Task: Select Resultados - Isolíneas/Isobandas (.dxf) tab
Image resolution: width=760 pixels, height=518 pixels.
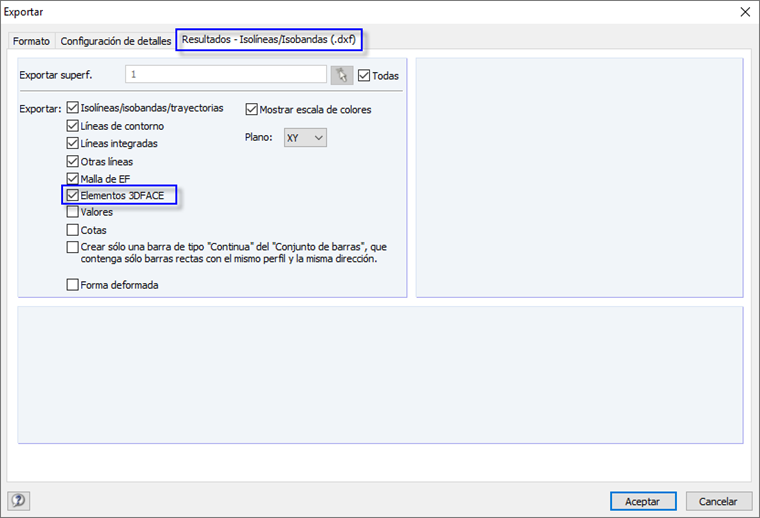Action: [x=269, y=39]
